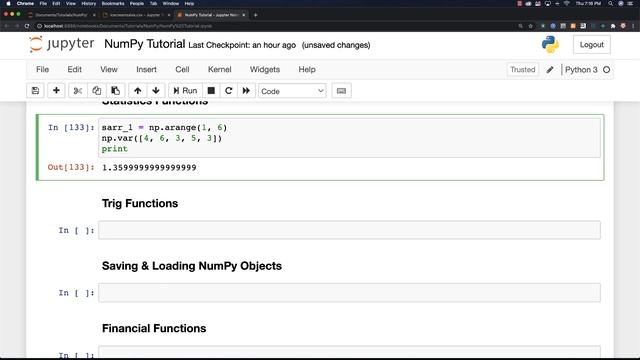Image resolution: width=640 pixels, height=360 pixels.
Task: Click the Saving & Loading NumPy Objects heading
Action: (192, 266)
